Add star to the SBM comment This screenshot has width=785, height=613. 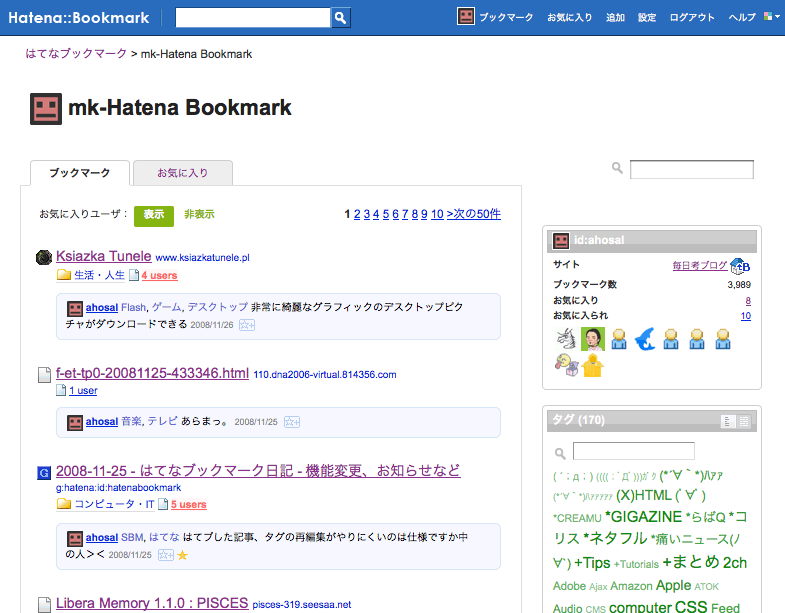(166, 555)
